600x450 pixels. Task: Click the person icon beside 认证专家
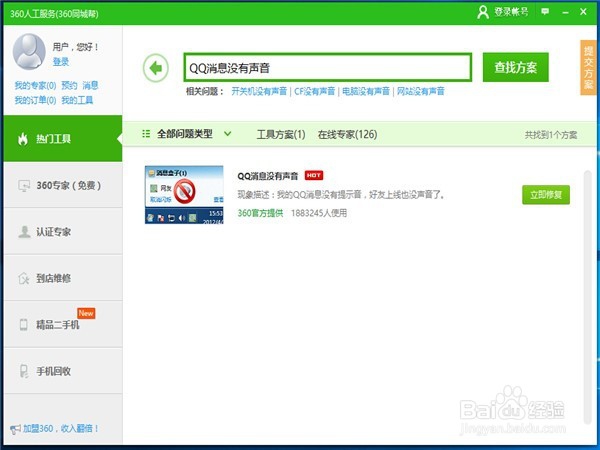tap(24, 232)
